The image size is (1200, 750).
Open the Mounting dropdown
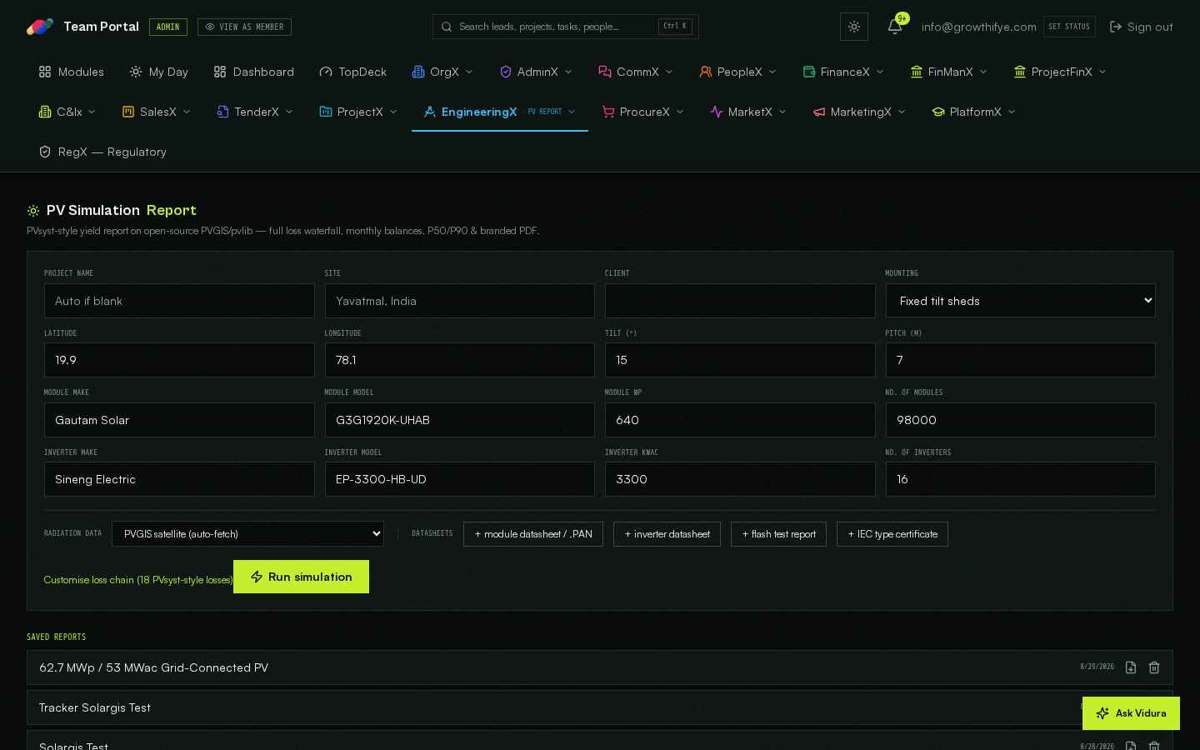pos(1020,301)
